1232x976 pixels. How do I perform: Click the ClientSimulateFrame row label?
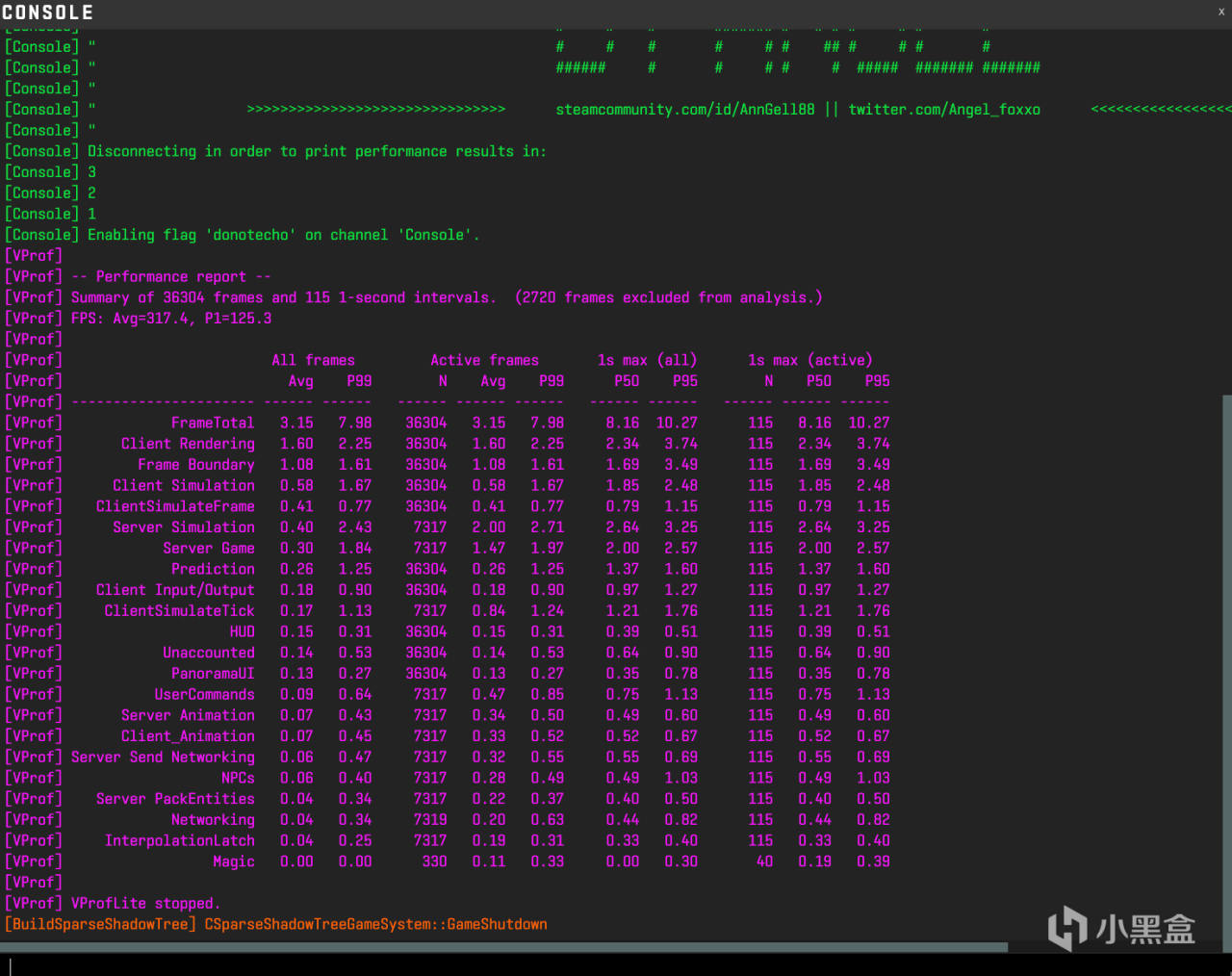[175, 506]
